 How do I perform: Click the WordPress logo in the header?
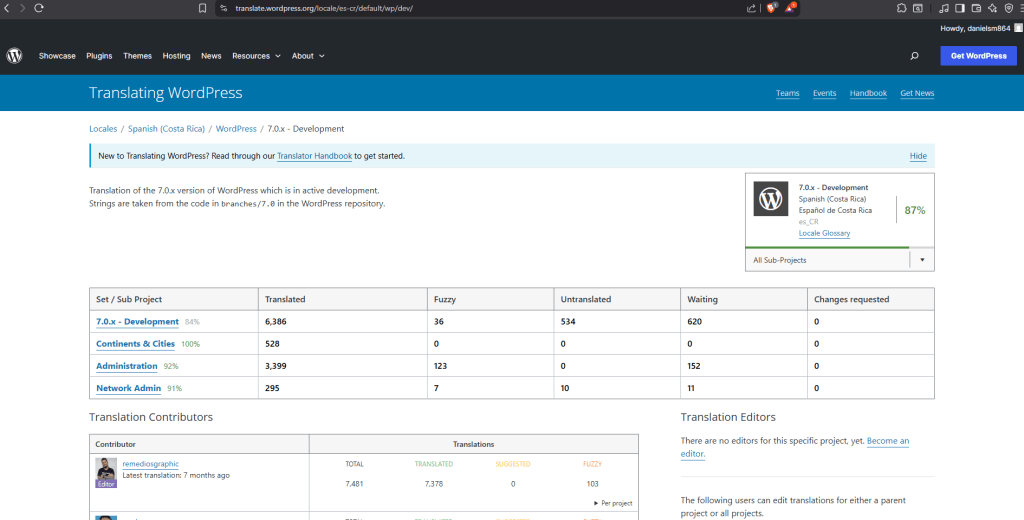click(x=14, y=56)
